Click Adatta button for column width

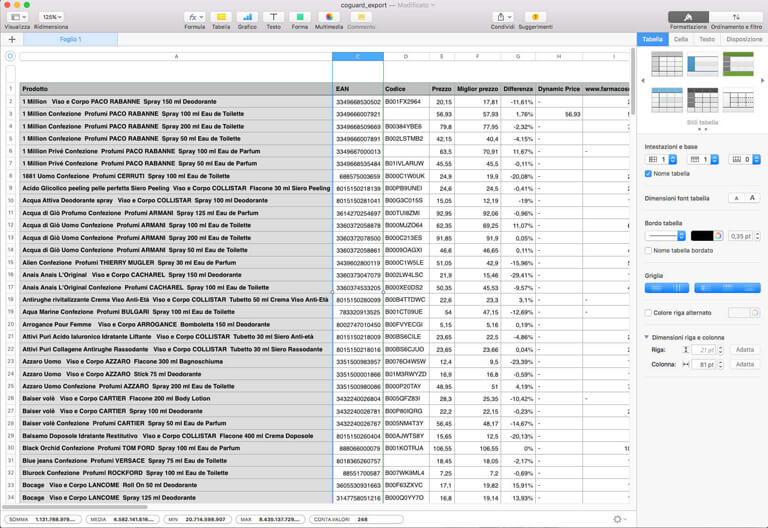tap(745, 365)
